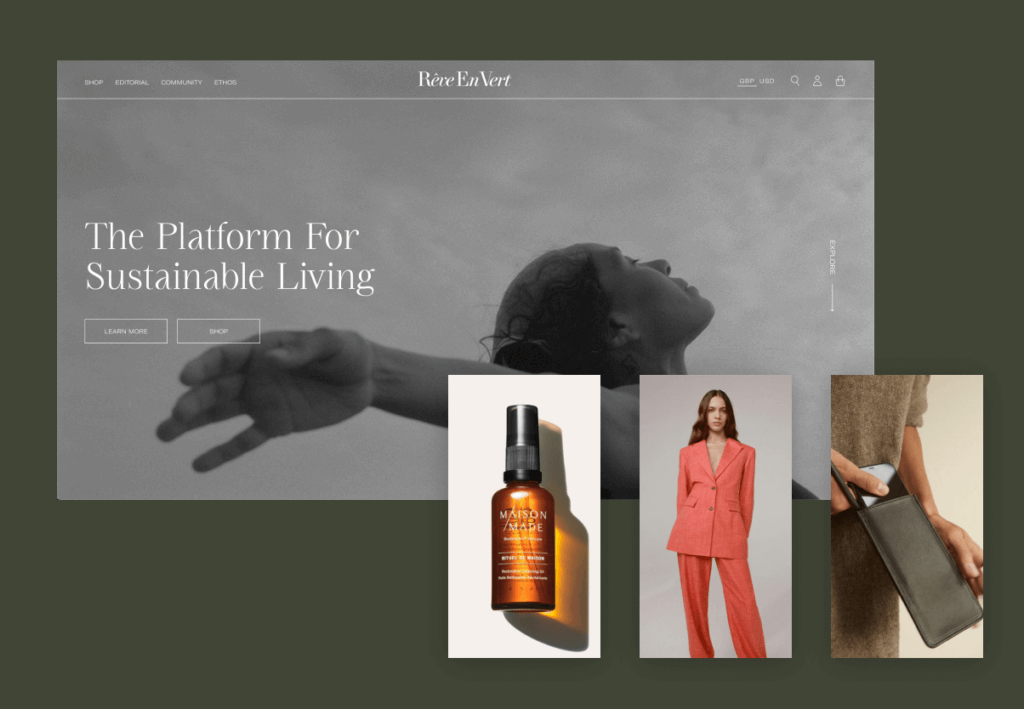Click the Rêve En Vert logo
The height and width of the screenshot is (709, 1024).
464,80
